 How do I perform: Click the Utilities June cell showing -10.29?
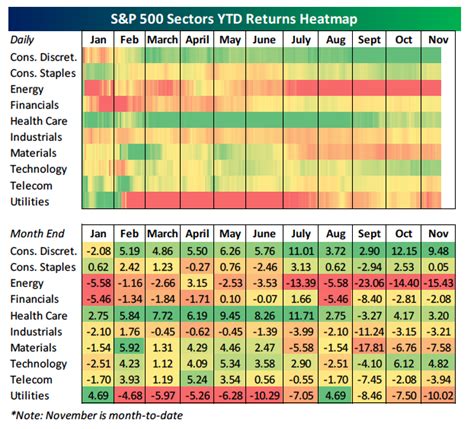tap(265, 396)
